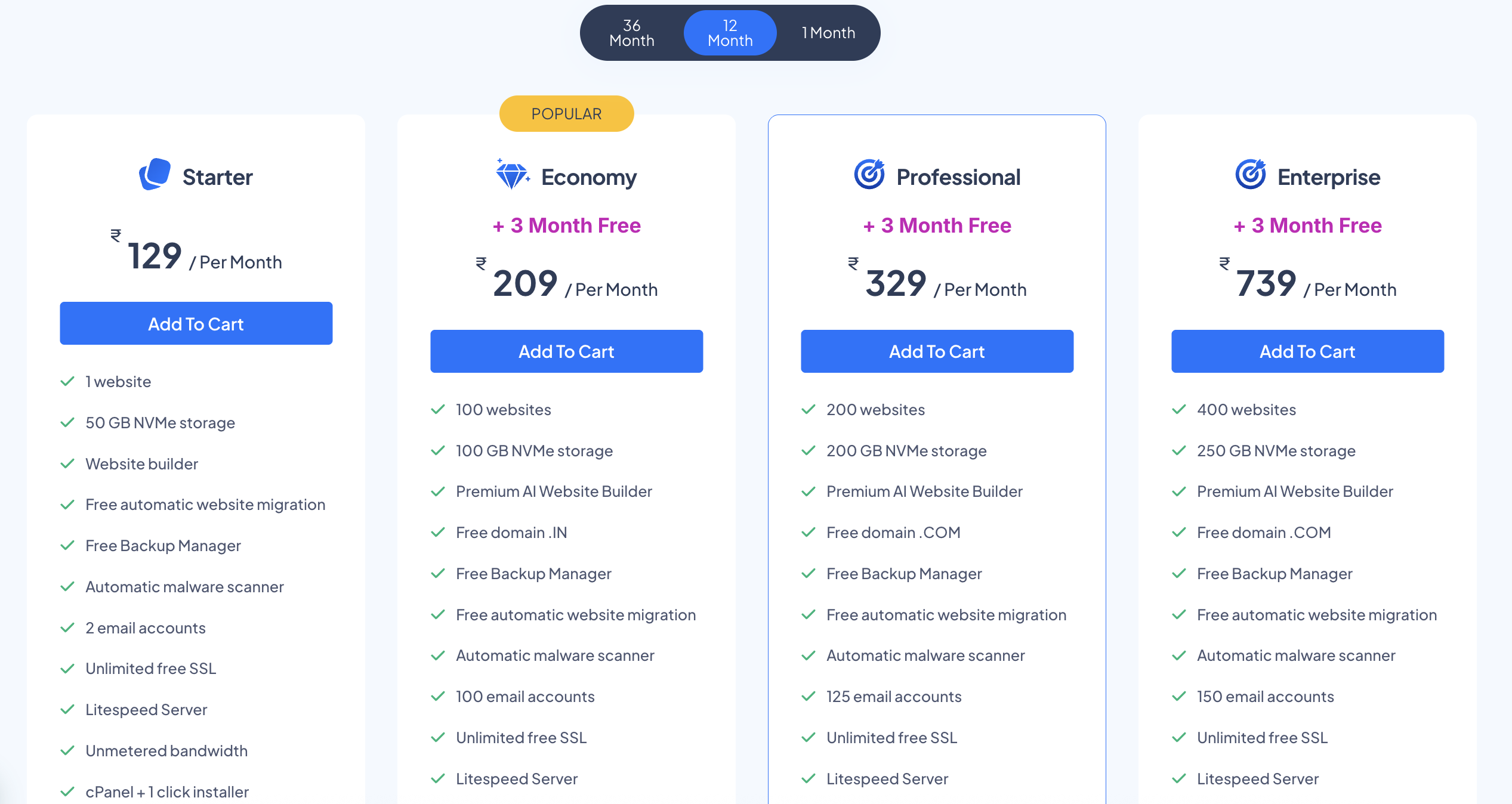Click checkmark beside Unmetered bandwidth

click(x=67, y=750)
